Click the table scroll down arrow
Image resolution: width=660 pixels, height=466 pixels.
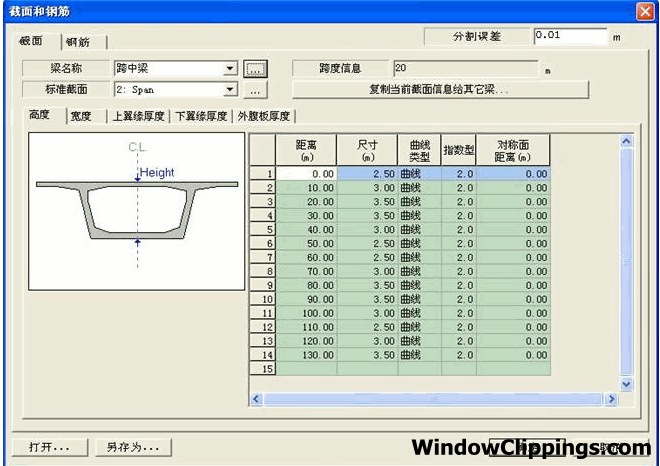[626, 384]
